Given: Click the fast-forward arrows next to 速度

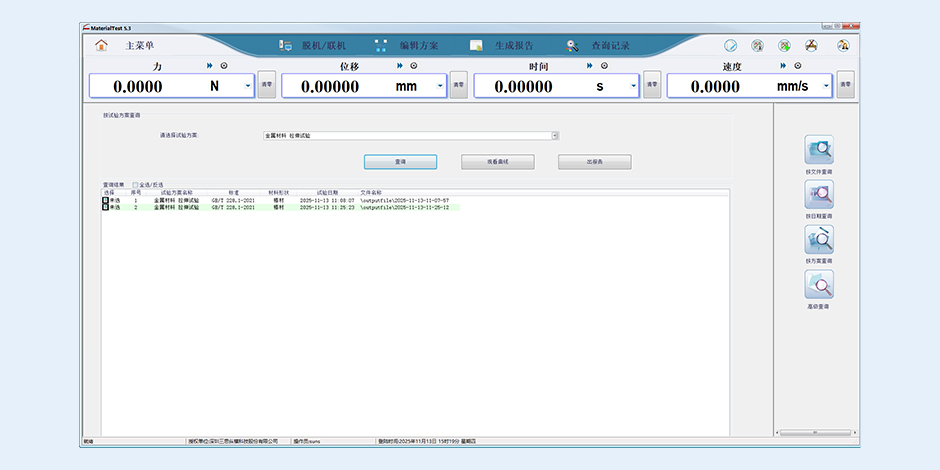Looking at the screenshot, I should [784, 66].
